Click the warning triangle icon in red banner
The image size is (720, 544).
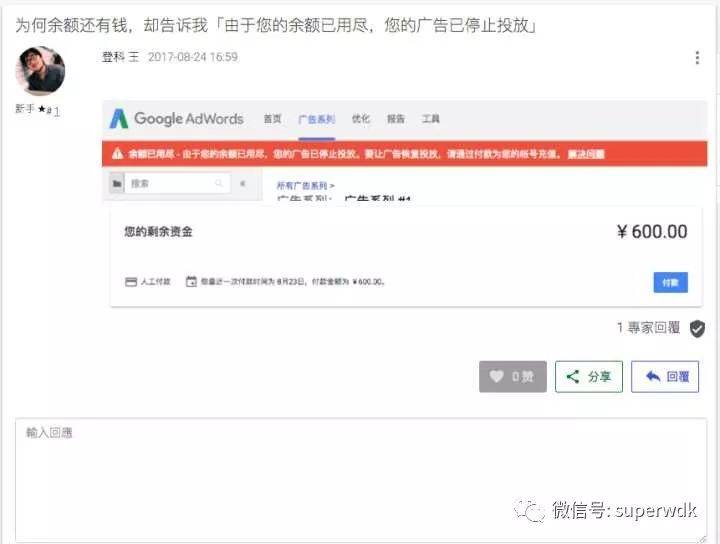pyautogui.click(x=118, y=154)
